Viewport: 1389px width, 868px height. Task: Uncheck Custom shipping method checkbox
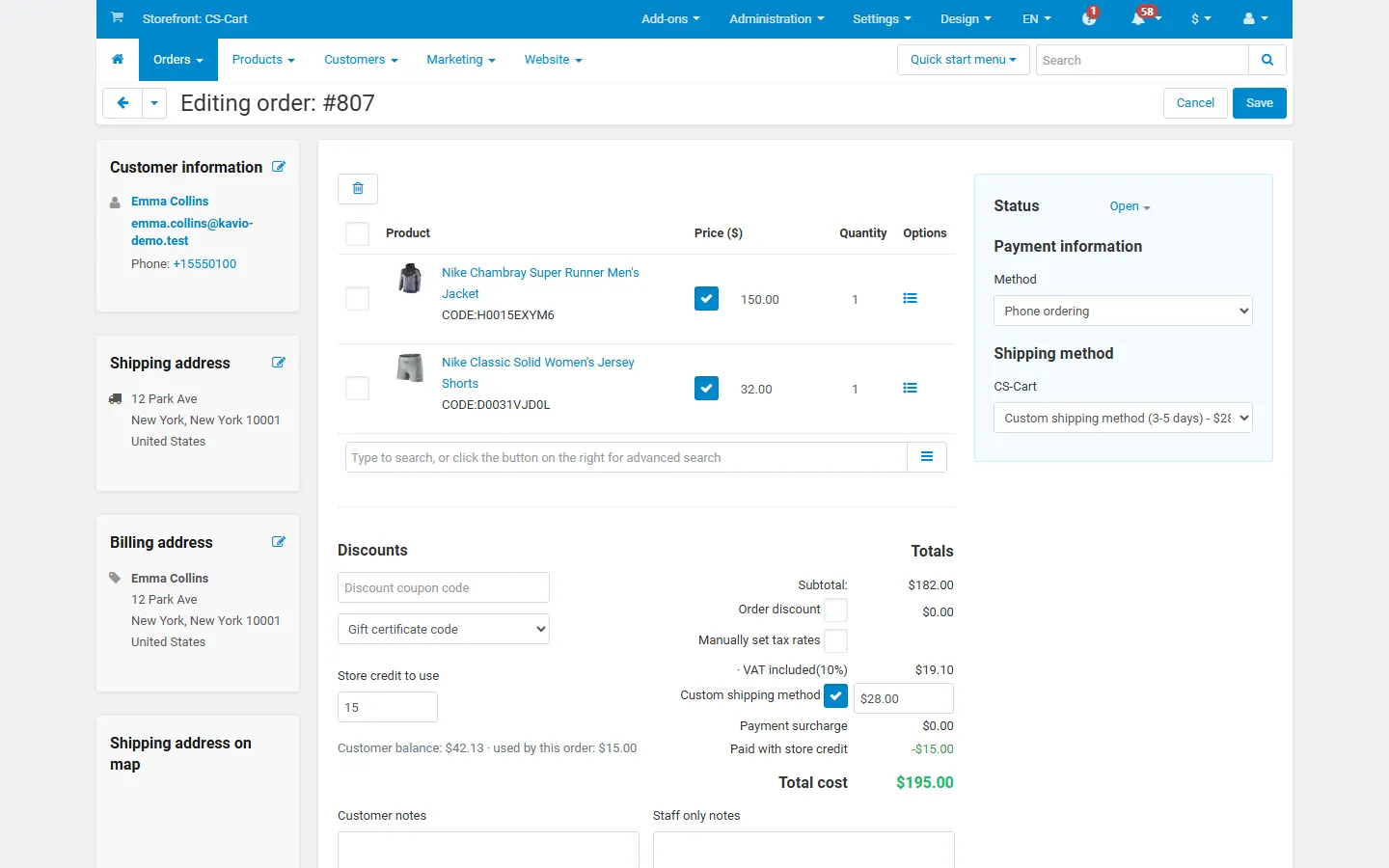tap(836, 695)
